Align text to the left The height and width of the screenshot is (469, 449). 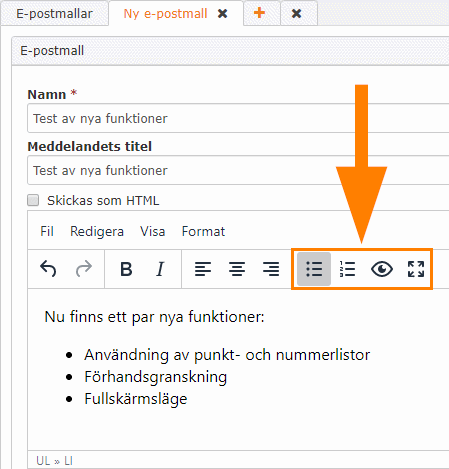point(203,269)
